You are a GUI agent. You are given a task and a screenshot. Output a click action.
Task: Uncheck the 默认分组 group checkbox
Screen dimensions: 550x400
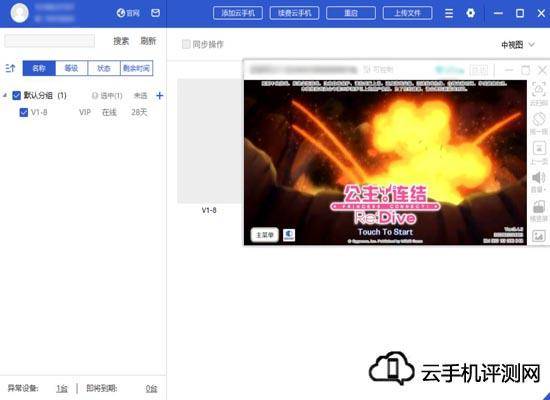(16, 95)
